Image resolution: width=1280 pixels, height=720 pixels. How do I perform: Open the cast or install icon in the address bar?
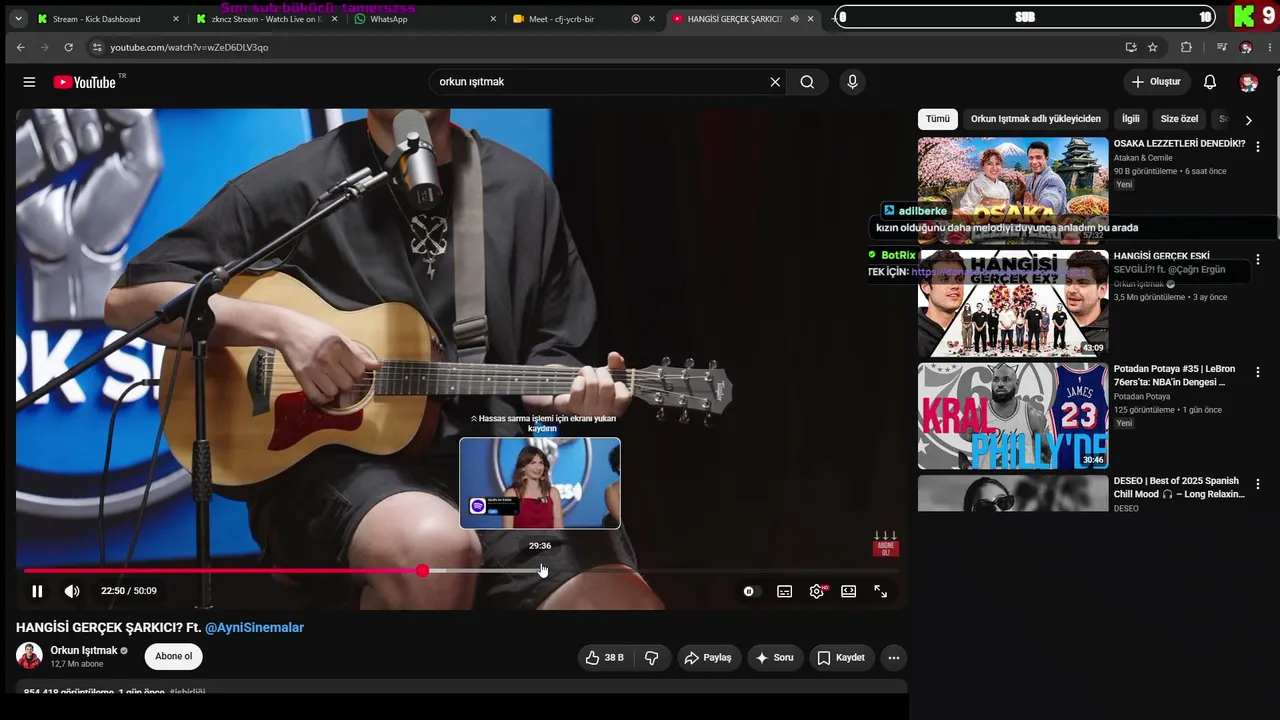(1131, 47)
